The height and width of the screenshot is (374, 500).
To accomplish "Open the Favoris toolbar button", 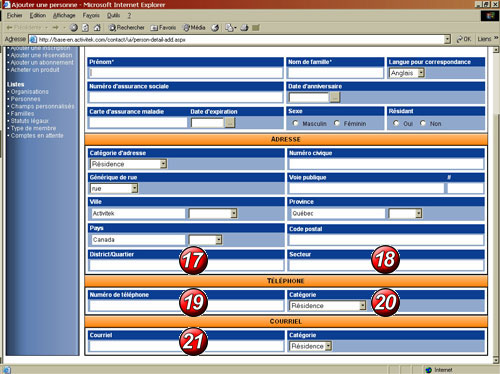I will click(x=163, y=28).
